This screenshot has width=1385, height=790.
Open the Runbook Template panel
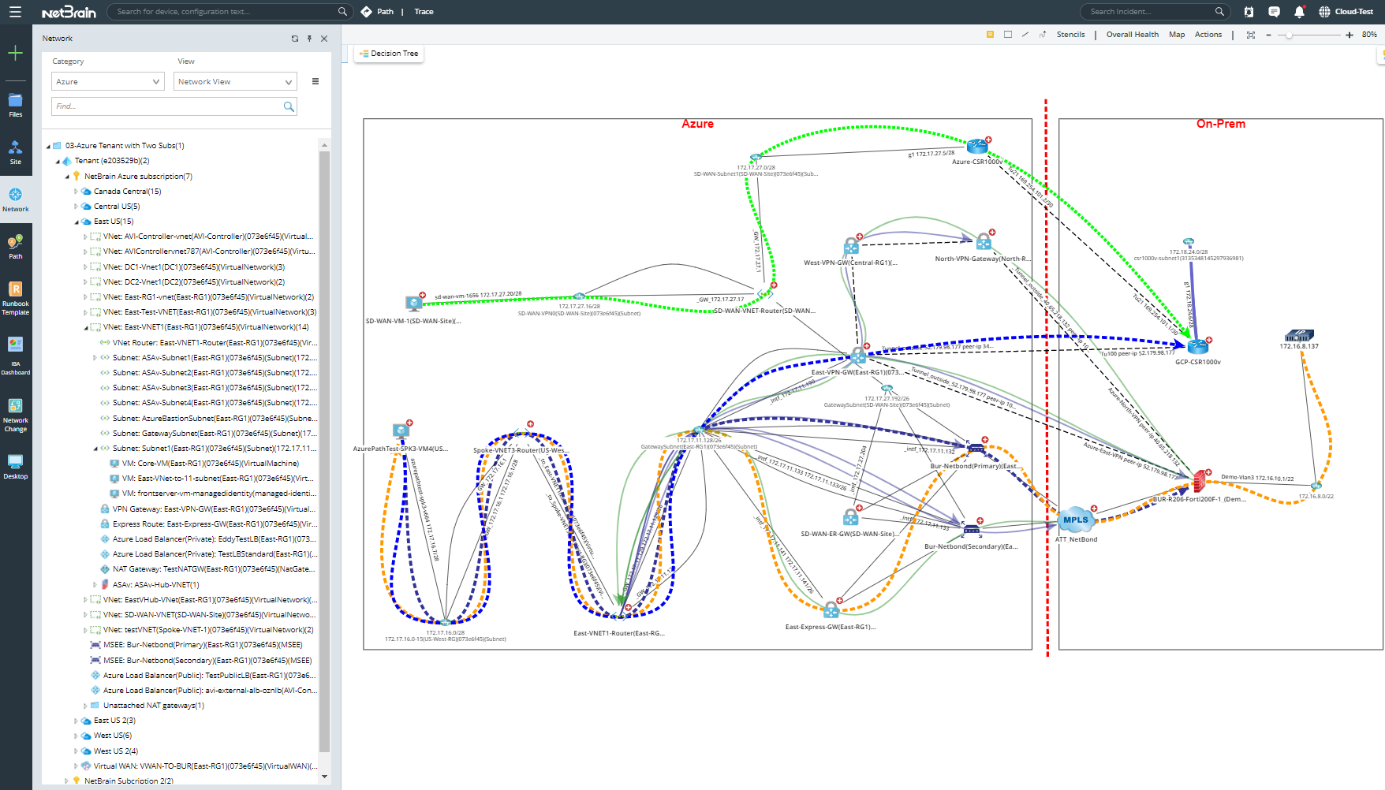click(15, 292)
